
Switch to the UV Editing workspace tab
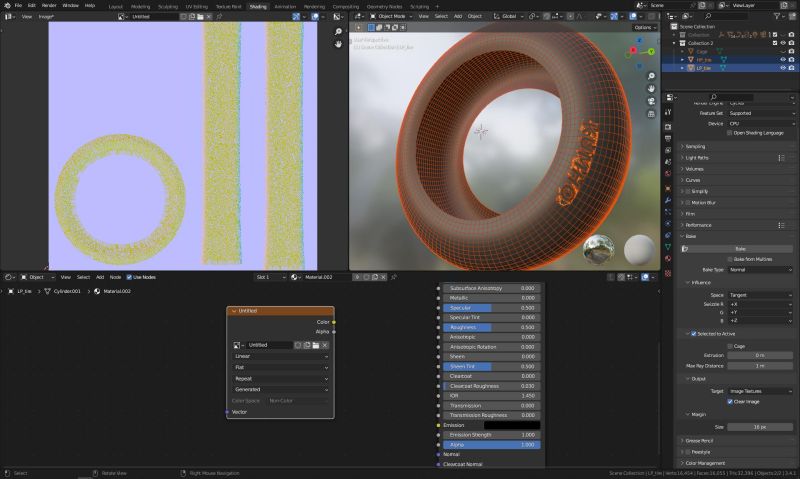click(x=196, y=7)
